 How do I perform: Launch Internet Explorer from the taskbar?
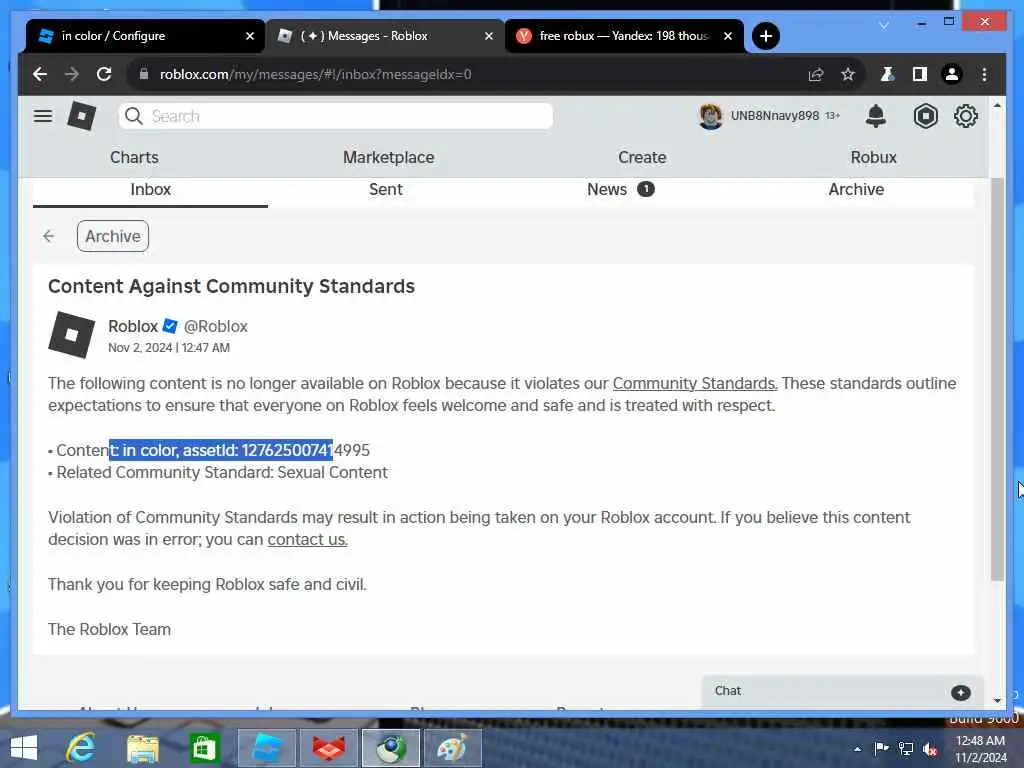(81, 748)
